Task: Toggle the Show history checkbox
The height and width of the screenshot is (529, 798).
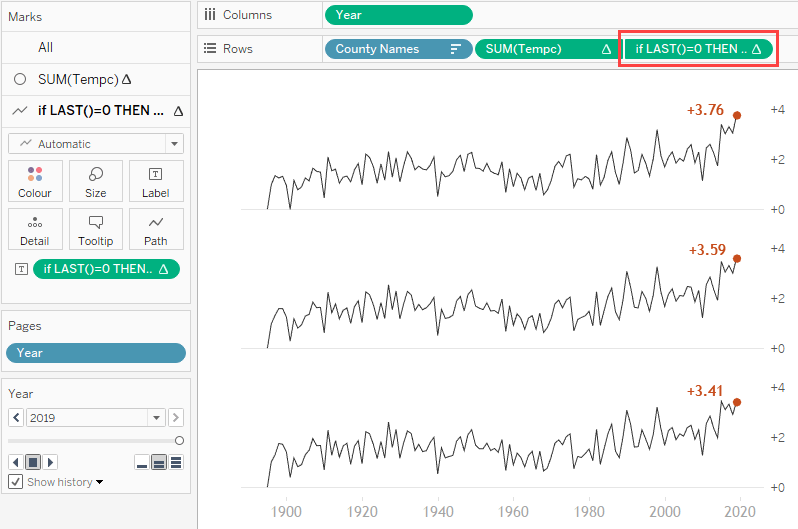Action: [x=15, y=482]
